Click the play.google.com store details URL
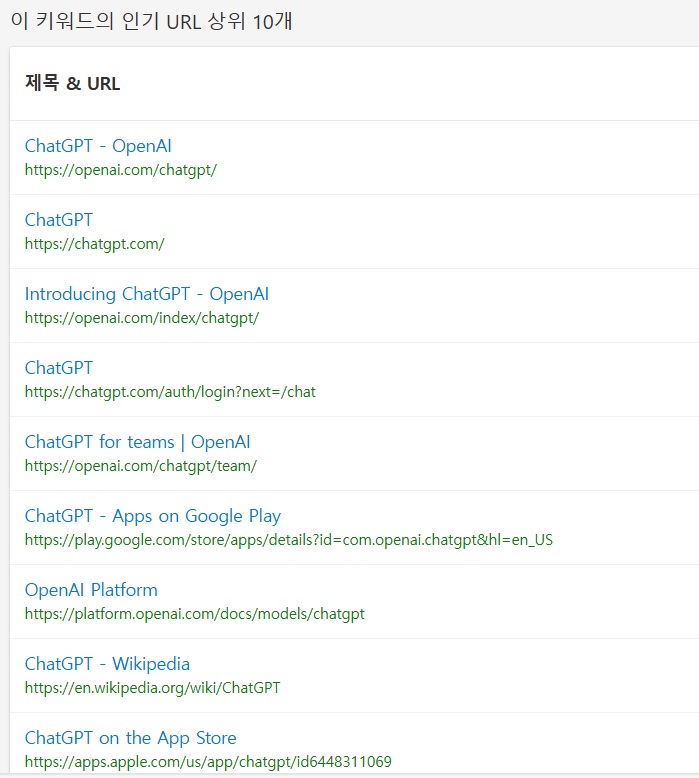699x778 pixels. (289, 539)
